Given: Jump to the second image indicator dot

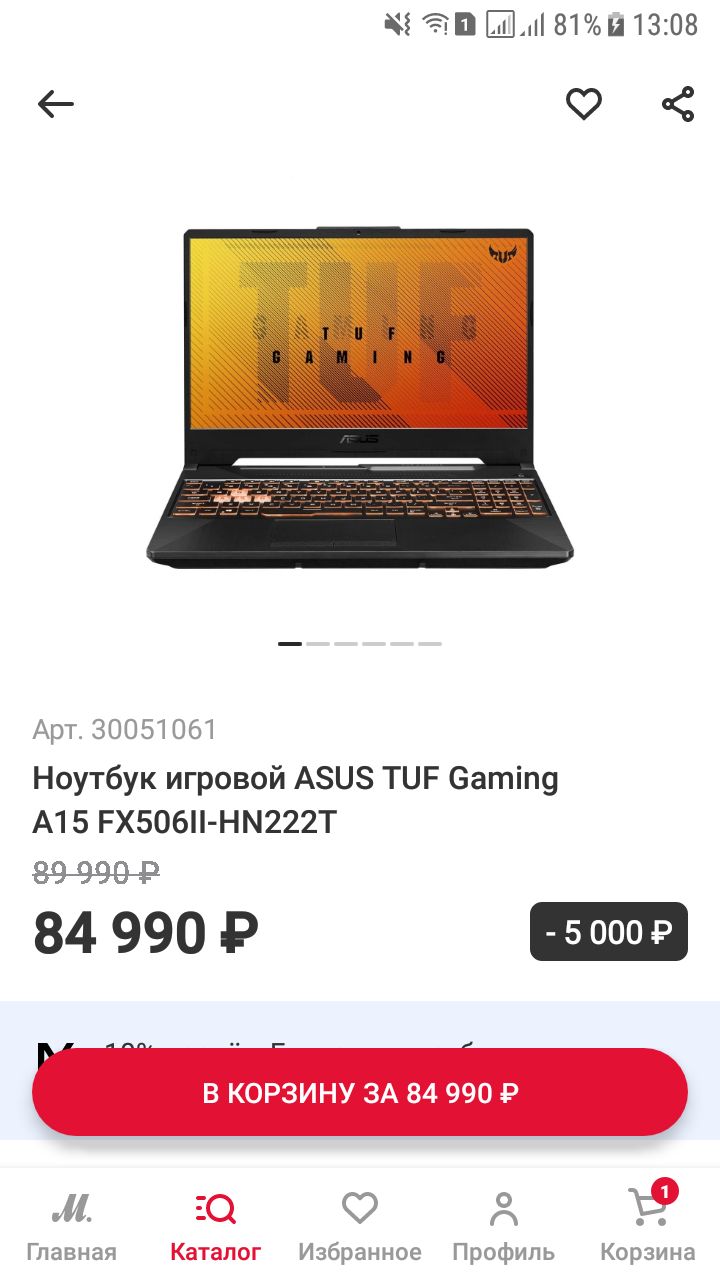Looking at the screenshot, I should click(x=318, y=644).
